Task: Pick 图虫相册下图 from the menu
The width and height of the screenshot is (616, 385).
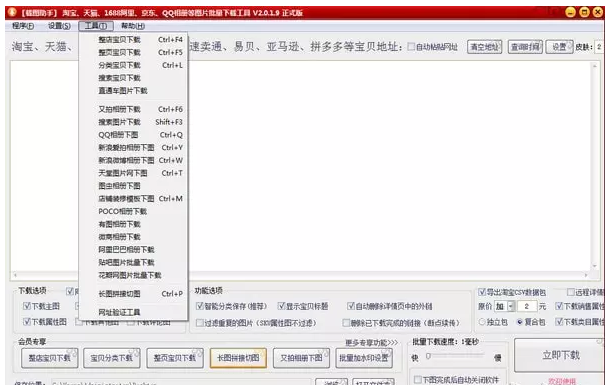Action: (133, 186)
